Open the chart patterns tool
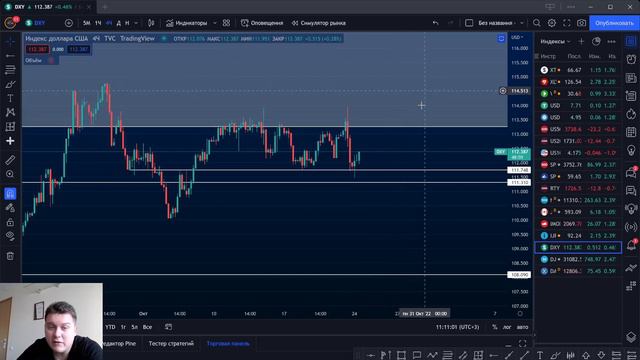 (10, 112)
